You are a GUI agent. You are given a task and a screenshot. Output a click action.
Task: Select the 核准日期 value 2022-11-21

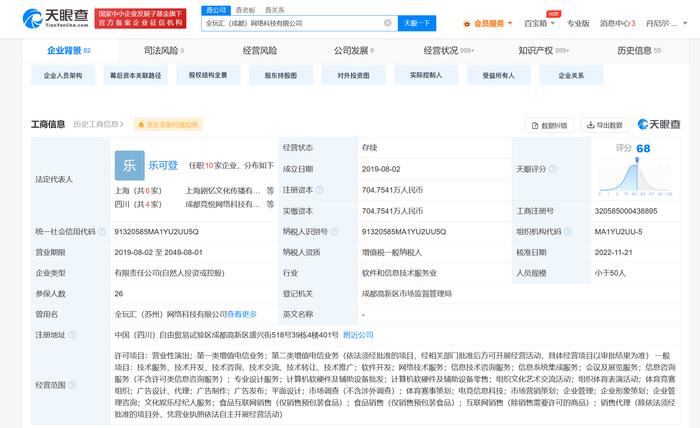613,252
